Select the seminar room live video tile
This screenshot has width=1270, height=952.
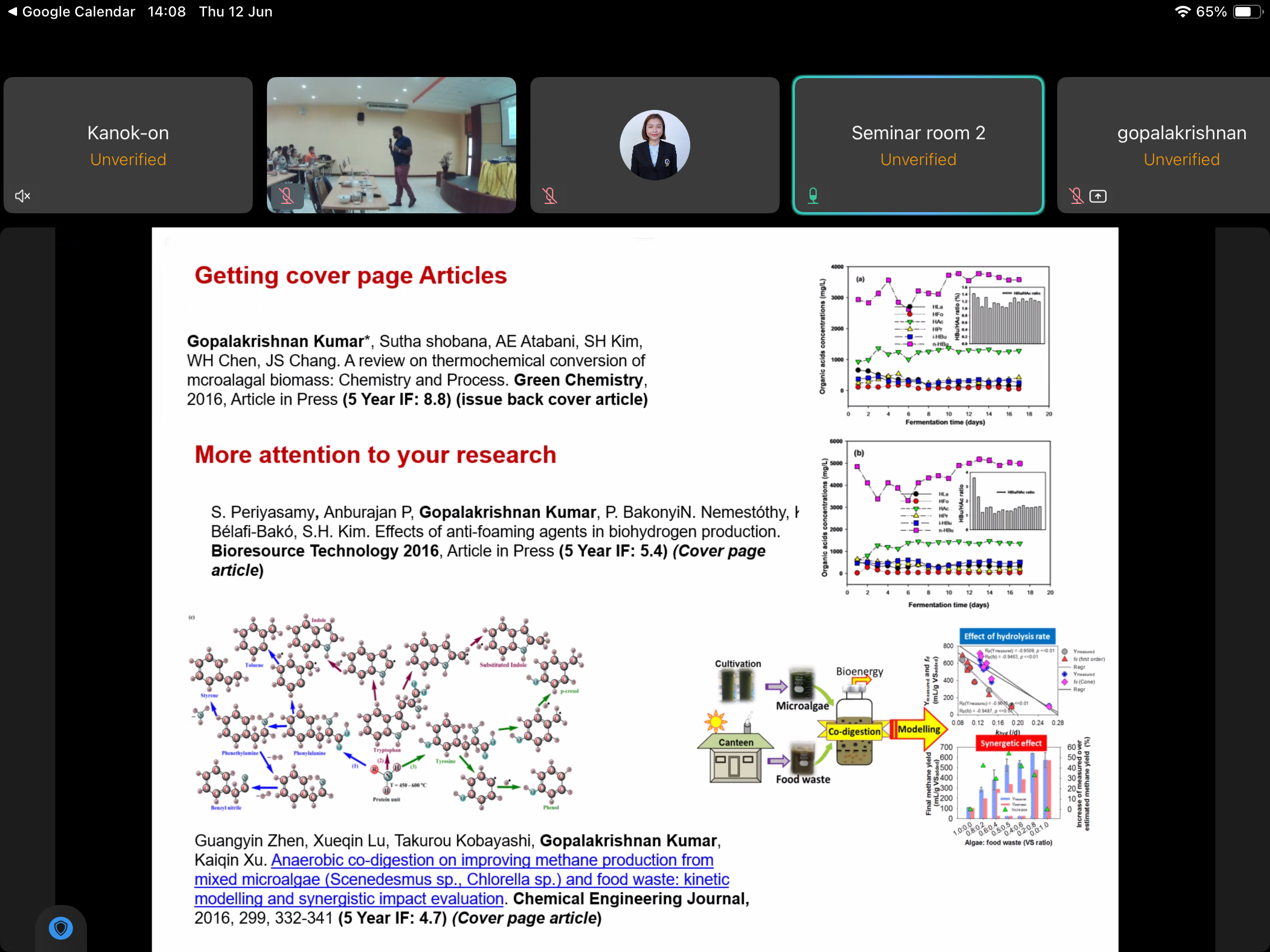click(392, 145)
